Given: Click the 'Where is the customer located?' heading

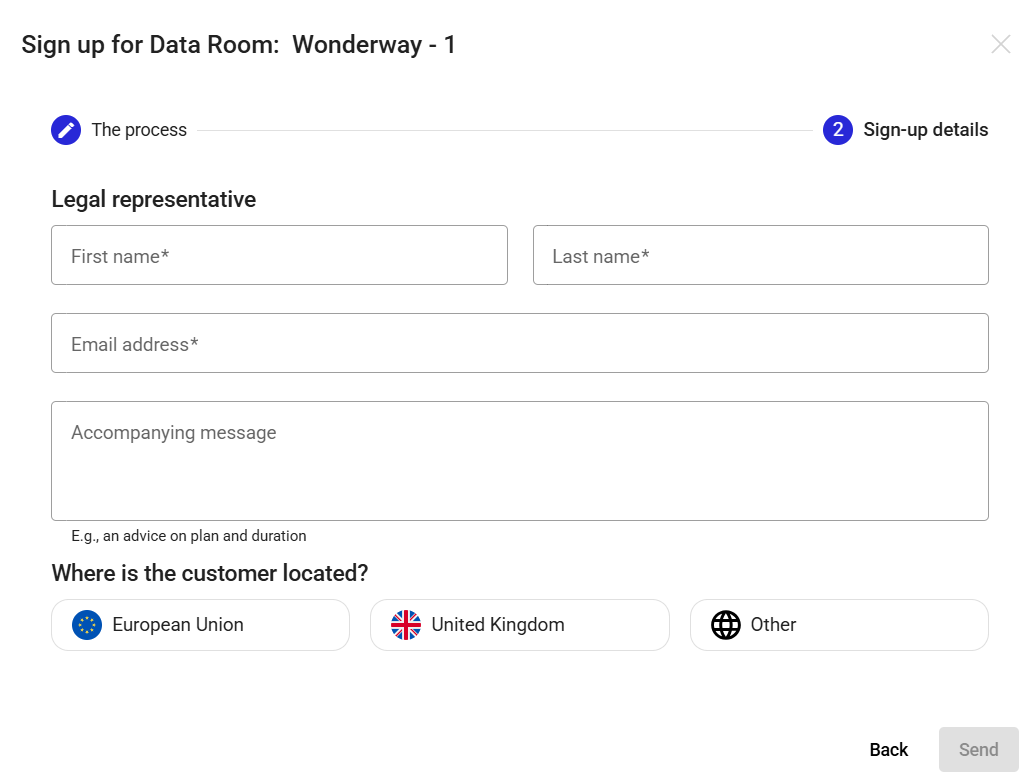Looking at the screenshot, I should tap(210, 573).
